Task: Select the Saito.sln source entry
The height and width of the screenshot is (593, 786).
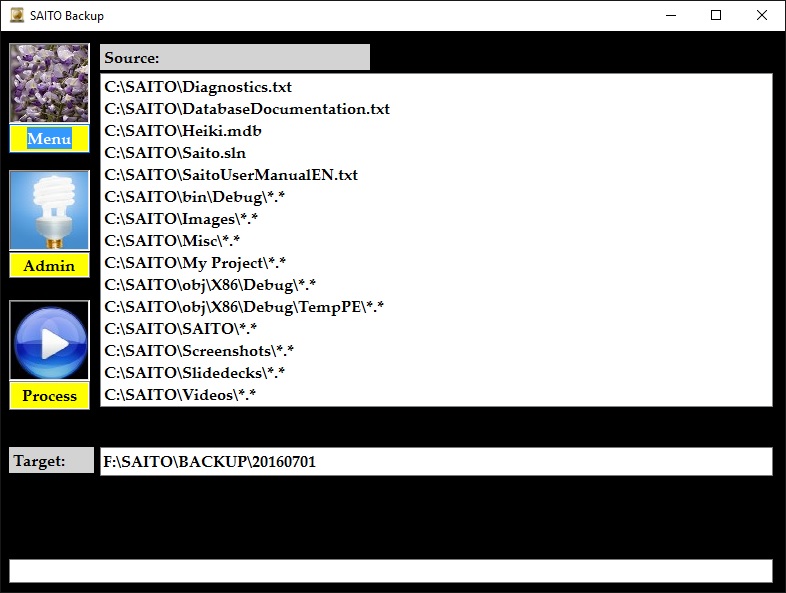Action: [175, 153]
